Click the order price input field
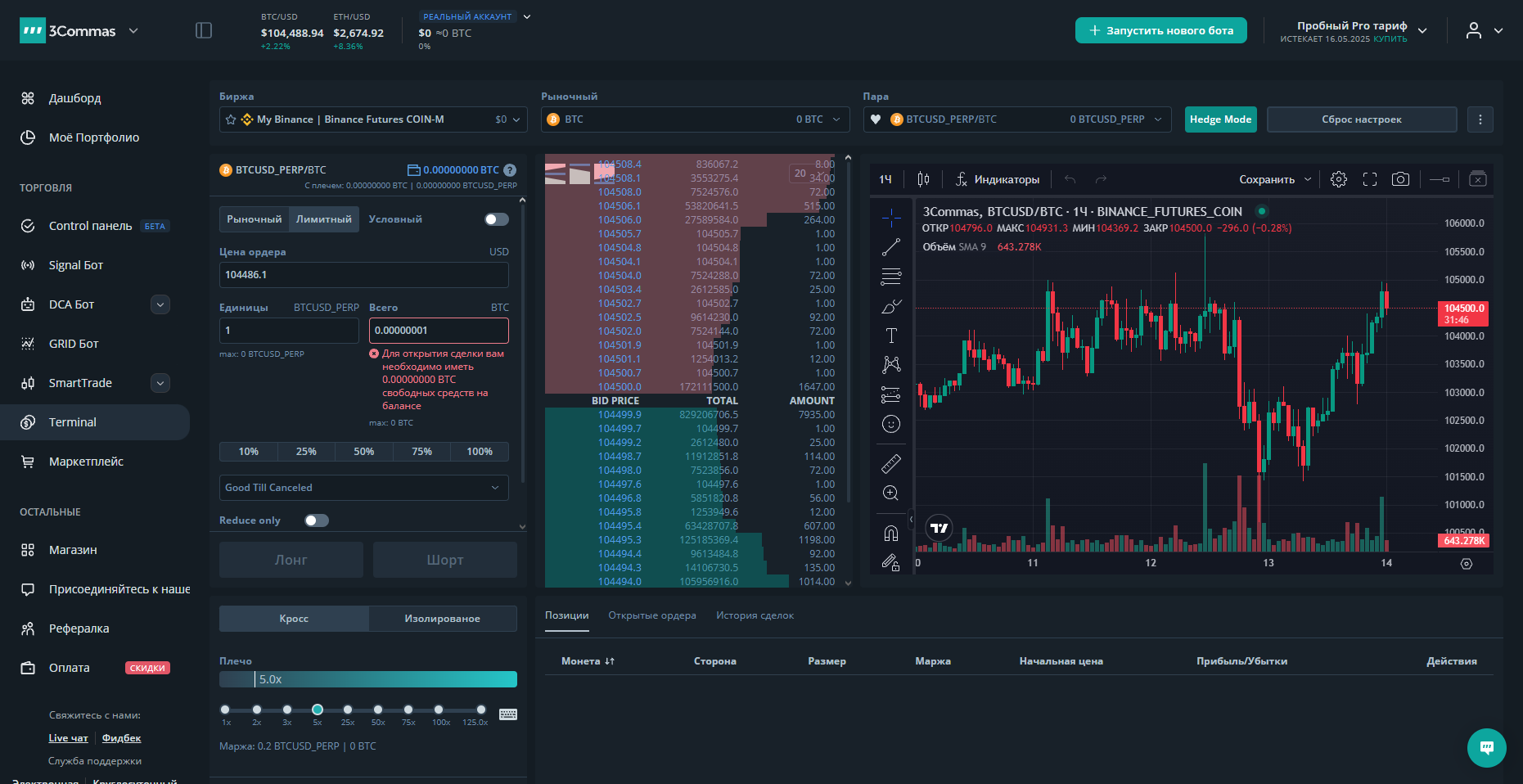 (363, 275)
